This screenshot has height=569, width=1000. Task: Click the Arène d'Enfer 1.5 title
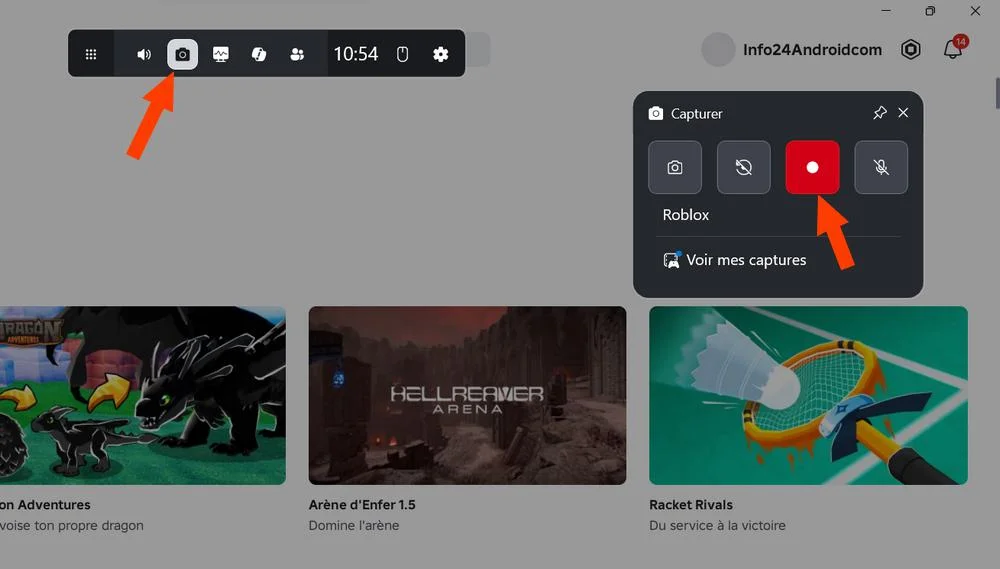[x=362, y=505]
